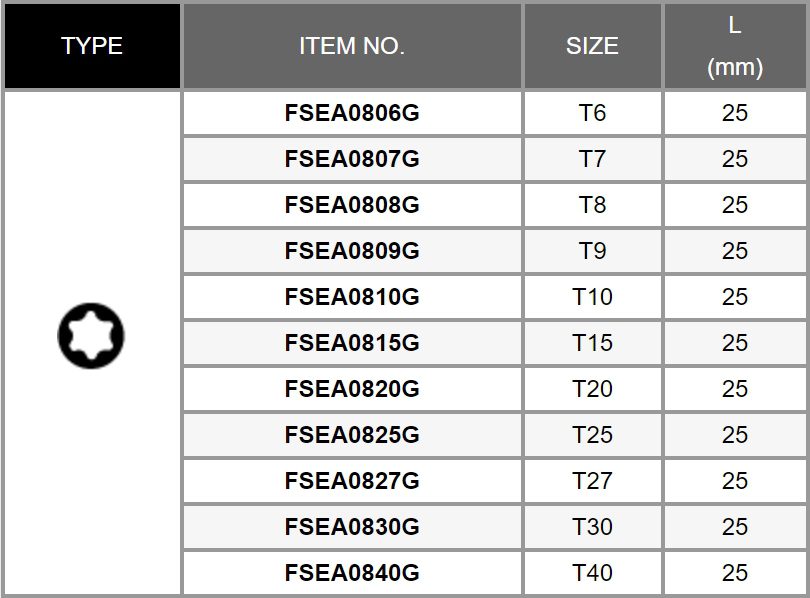The image size is (810, 598).
Task: Select the ITEM NO. column header
Action: pos(352,46)
